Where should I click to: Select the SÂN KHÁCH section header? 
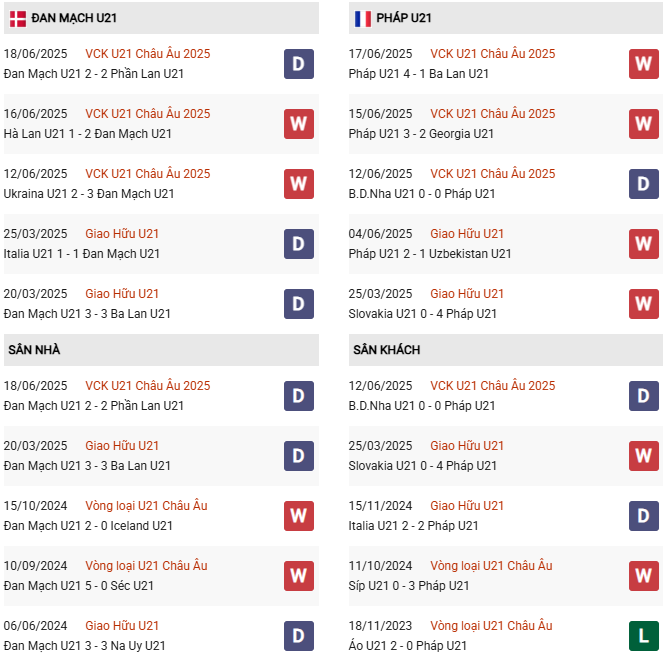(505, 350)
